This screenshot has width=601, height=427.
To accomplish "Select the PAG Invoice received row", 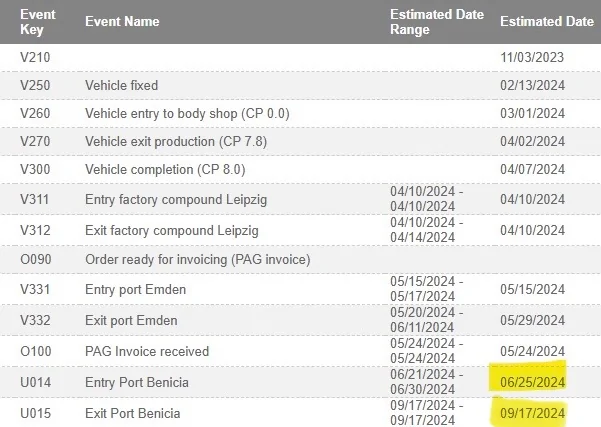I will 147,351.
